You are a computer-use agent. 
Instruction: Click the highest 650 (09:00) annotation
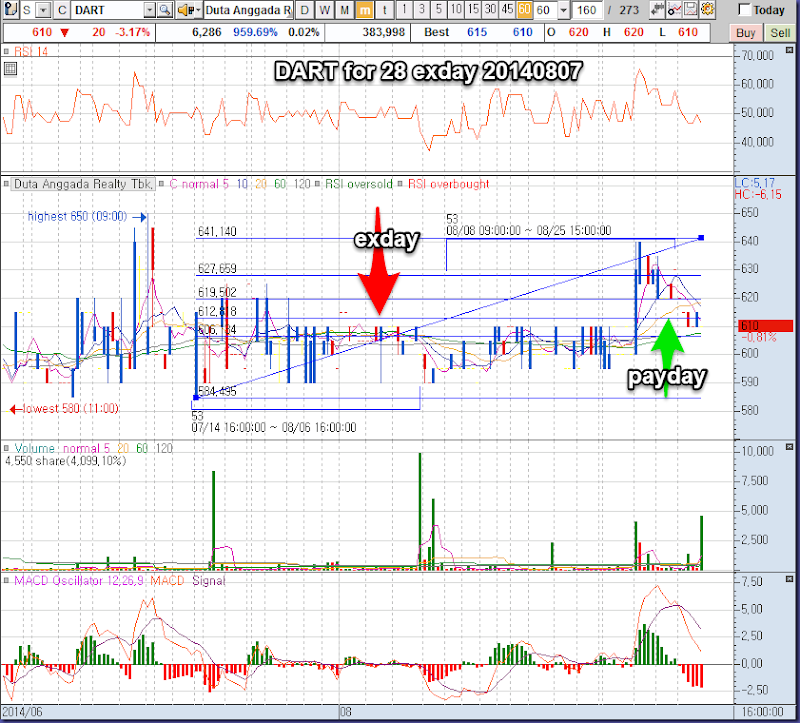coord(77,216)
